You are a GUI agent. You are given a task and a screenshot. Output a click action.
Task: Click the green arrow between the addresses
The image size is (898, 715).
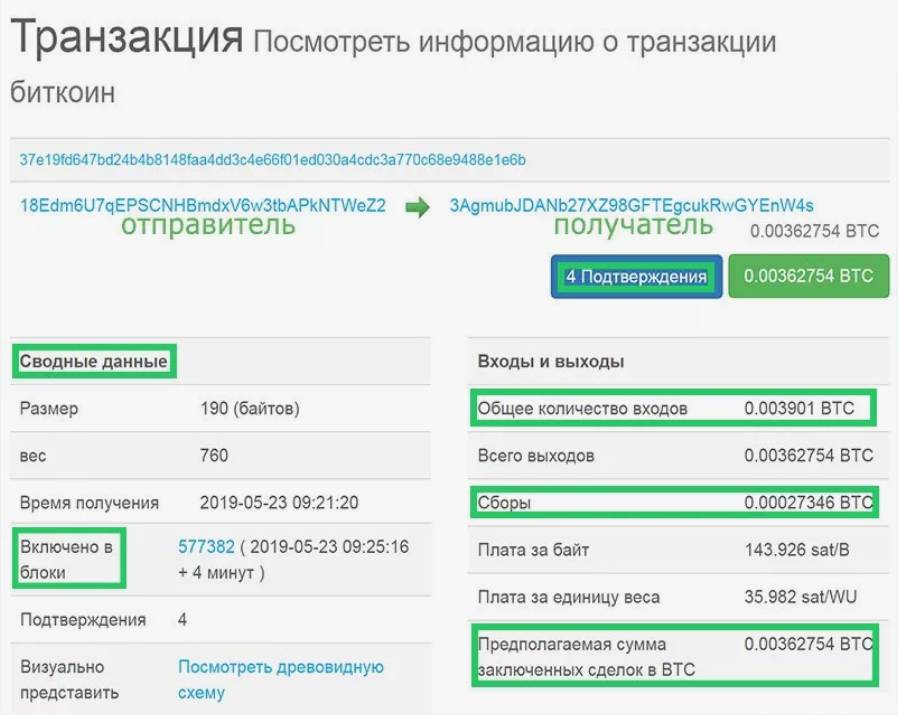(x=417, y=207)
